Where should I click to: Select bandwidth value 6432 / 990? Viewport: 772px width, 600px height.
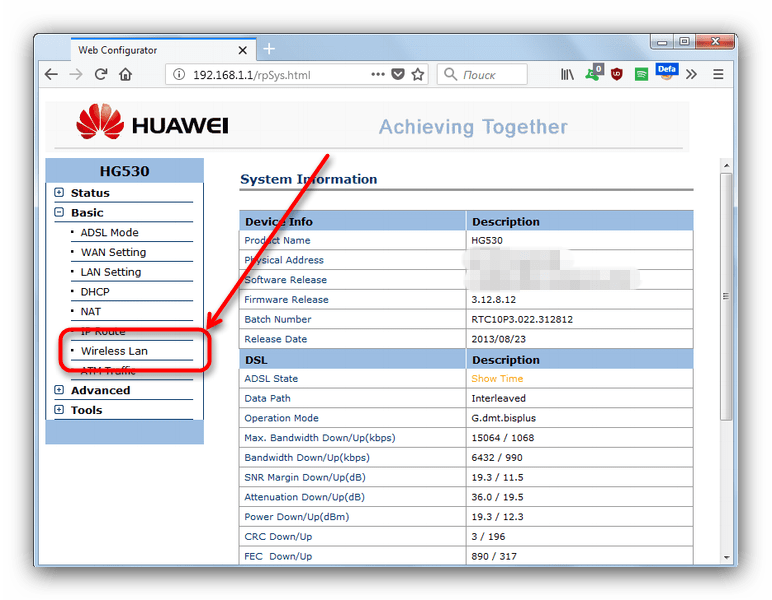point(497,457)
